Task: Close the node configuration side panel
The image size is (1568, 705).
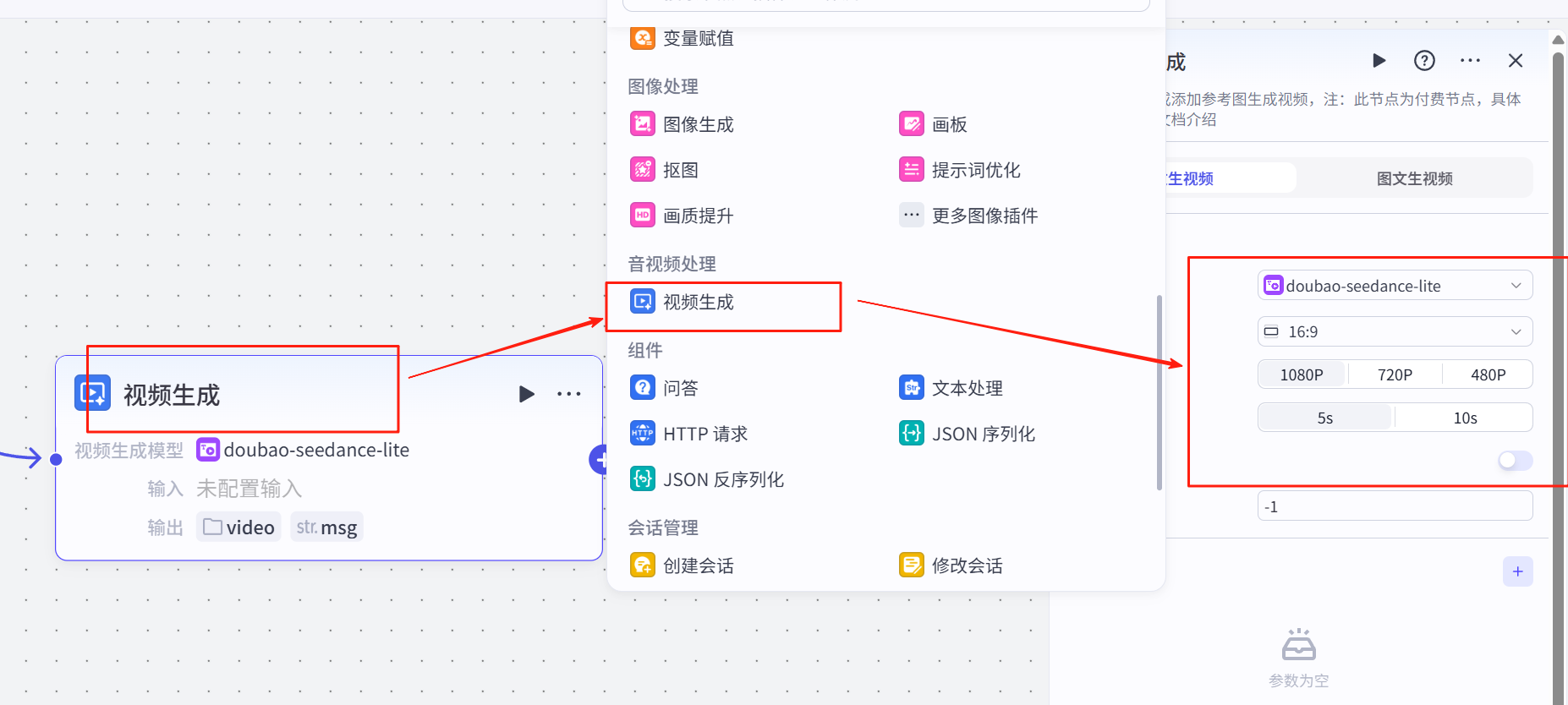Action: pyautogui.click(x=1516, y=61)
